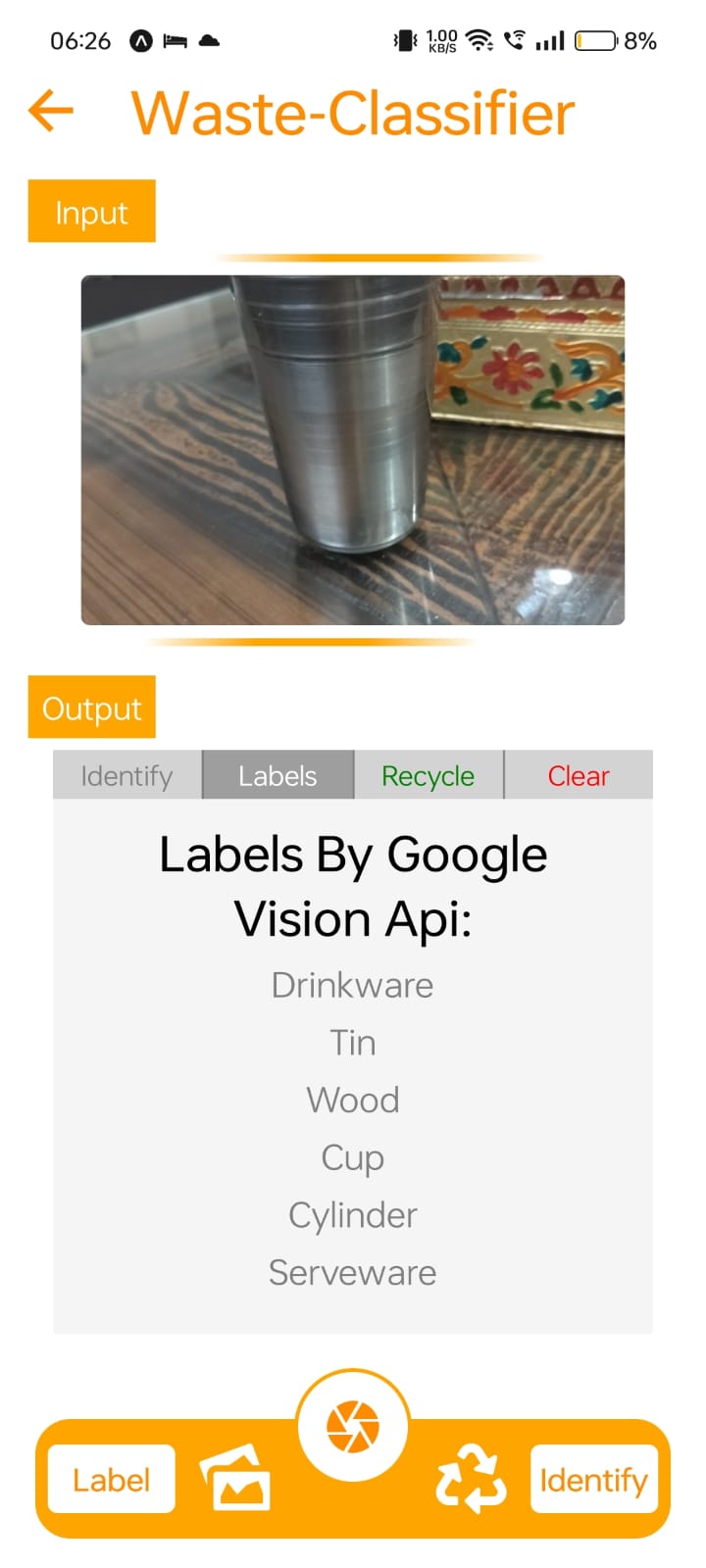Open the image gallery picker icon
This screenshot has height=1568, width=706.
tap(235, 1478)
